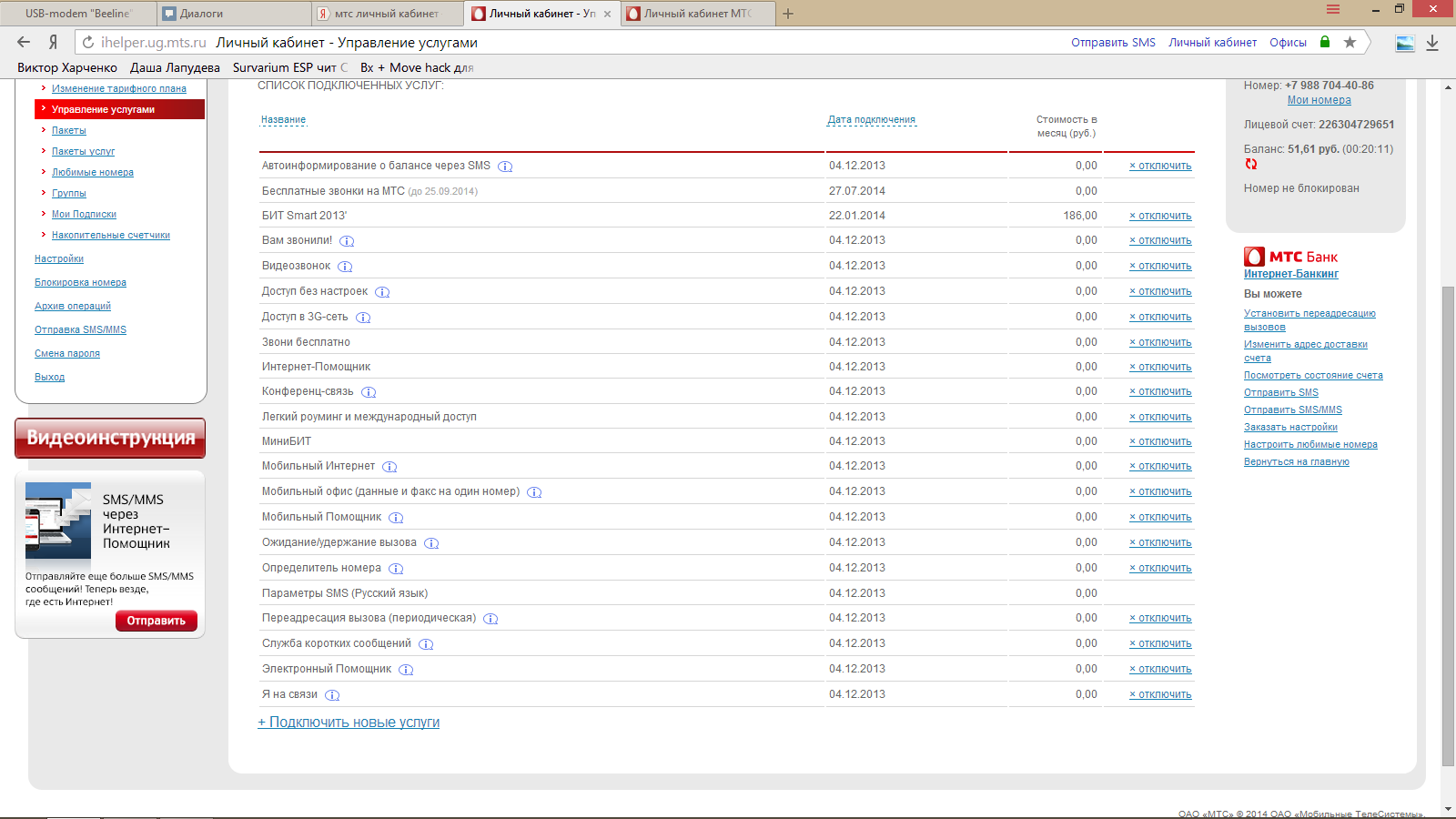Click Выход to log out
The width and height of the screenshot is (1456, 819).
tap(49, 377)
